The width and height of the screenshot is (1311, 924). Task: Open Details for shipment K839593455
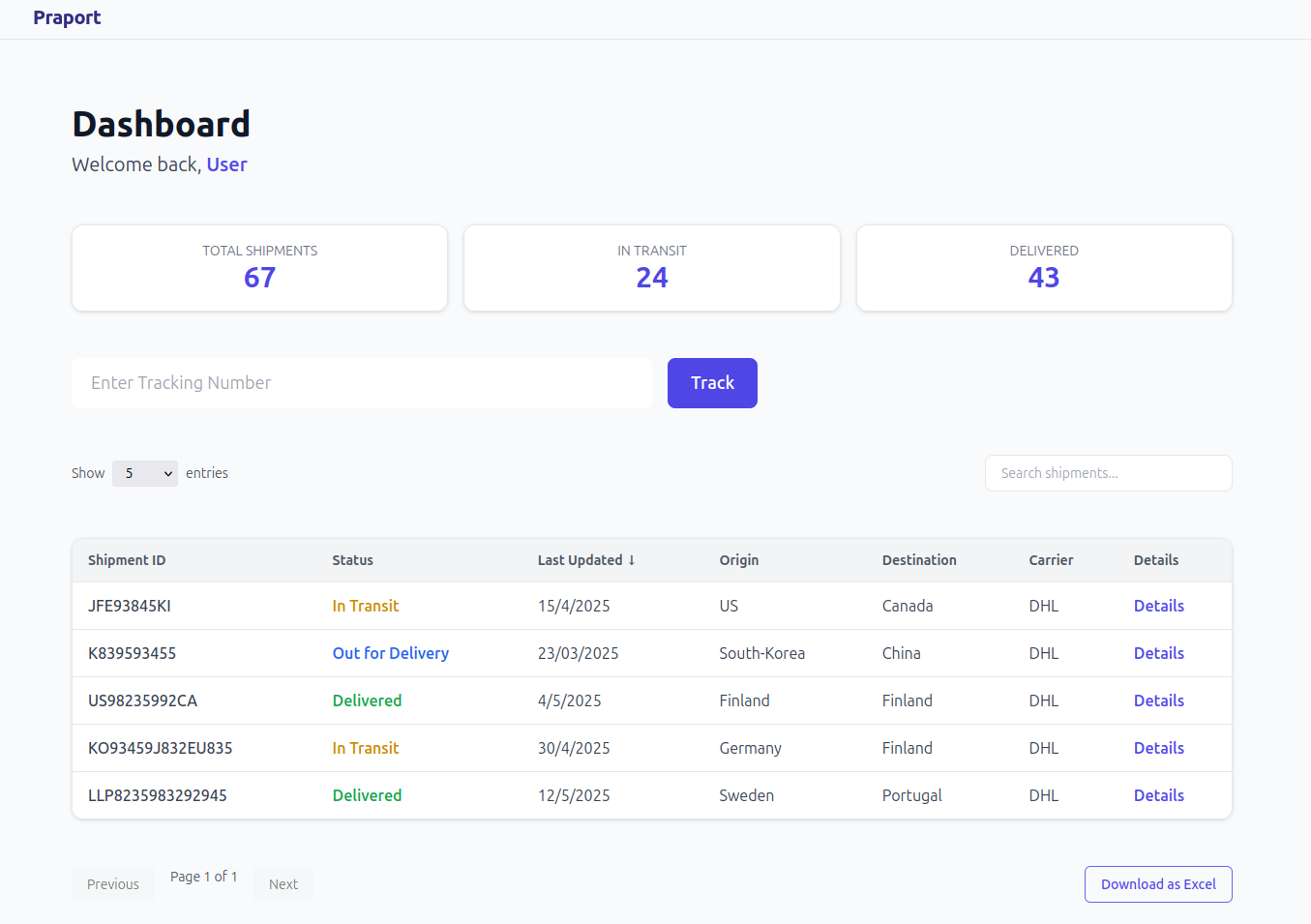(1158, 652)
